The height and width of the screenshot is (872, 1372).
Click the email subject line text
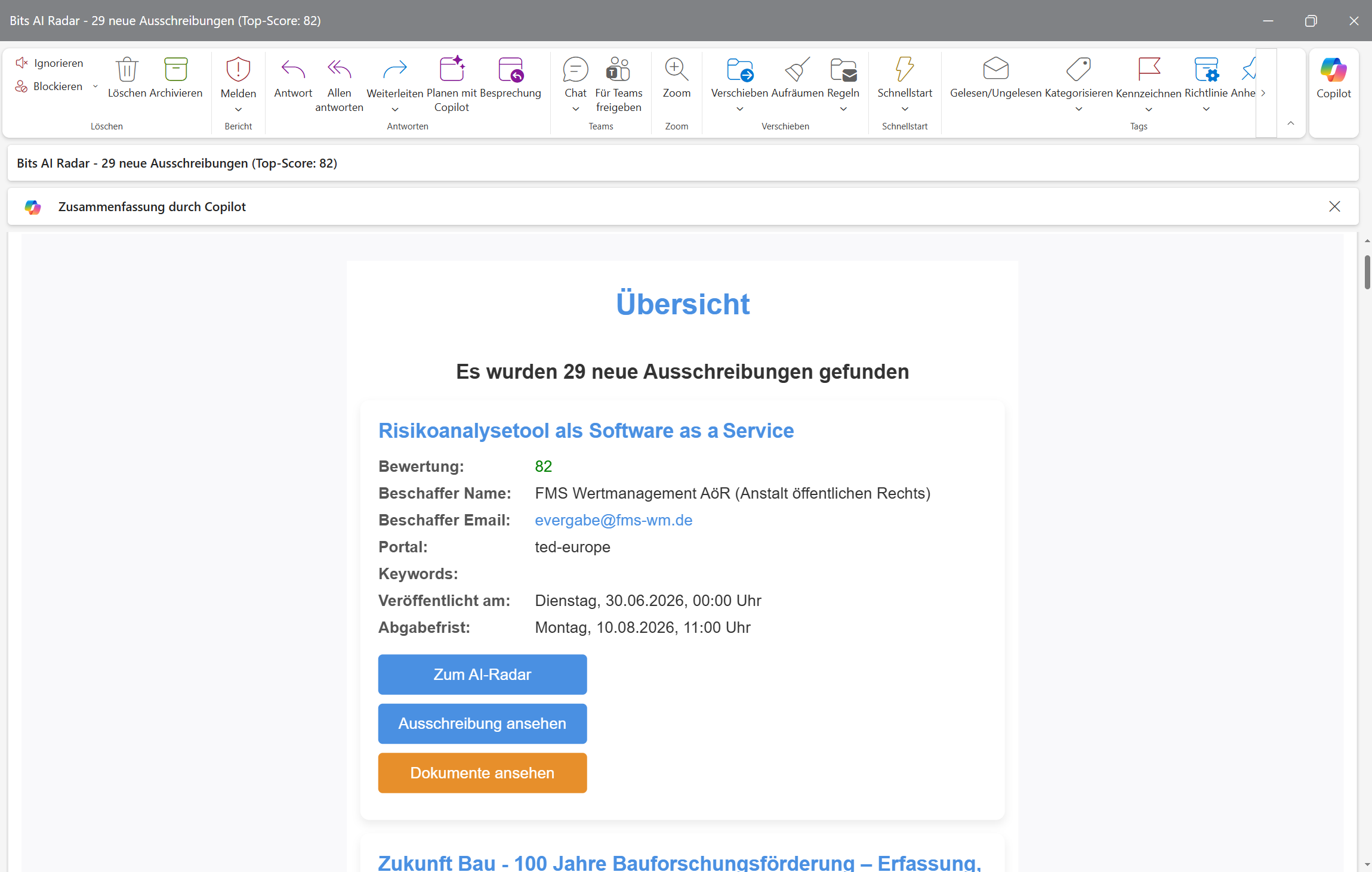(177, 163)
